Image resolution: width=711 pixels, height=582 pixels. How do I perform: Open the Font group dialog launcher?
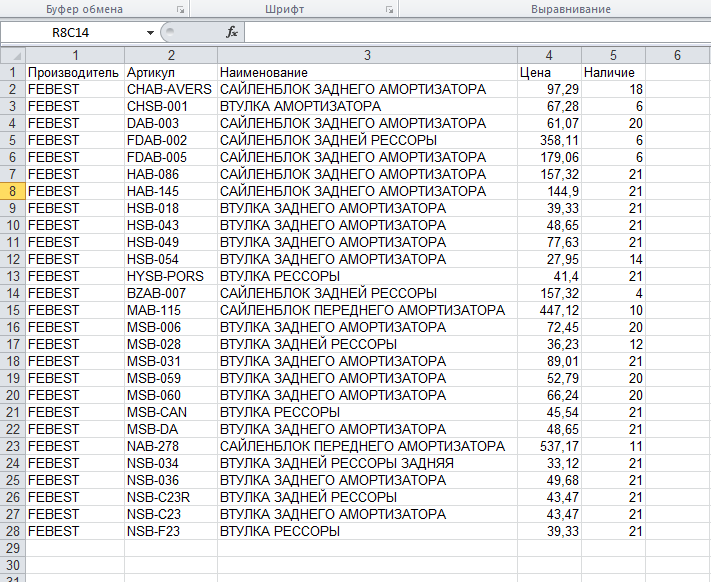[x=390, y=10]
